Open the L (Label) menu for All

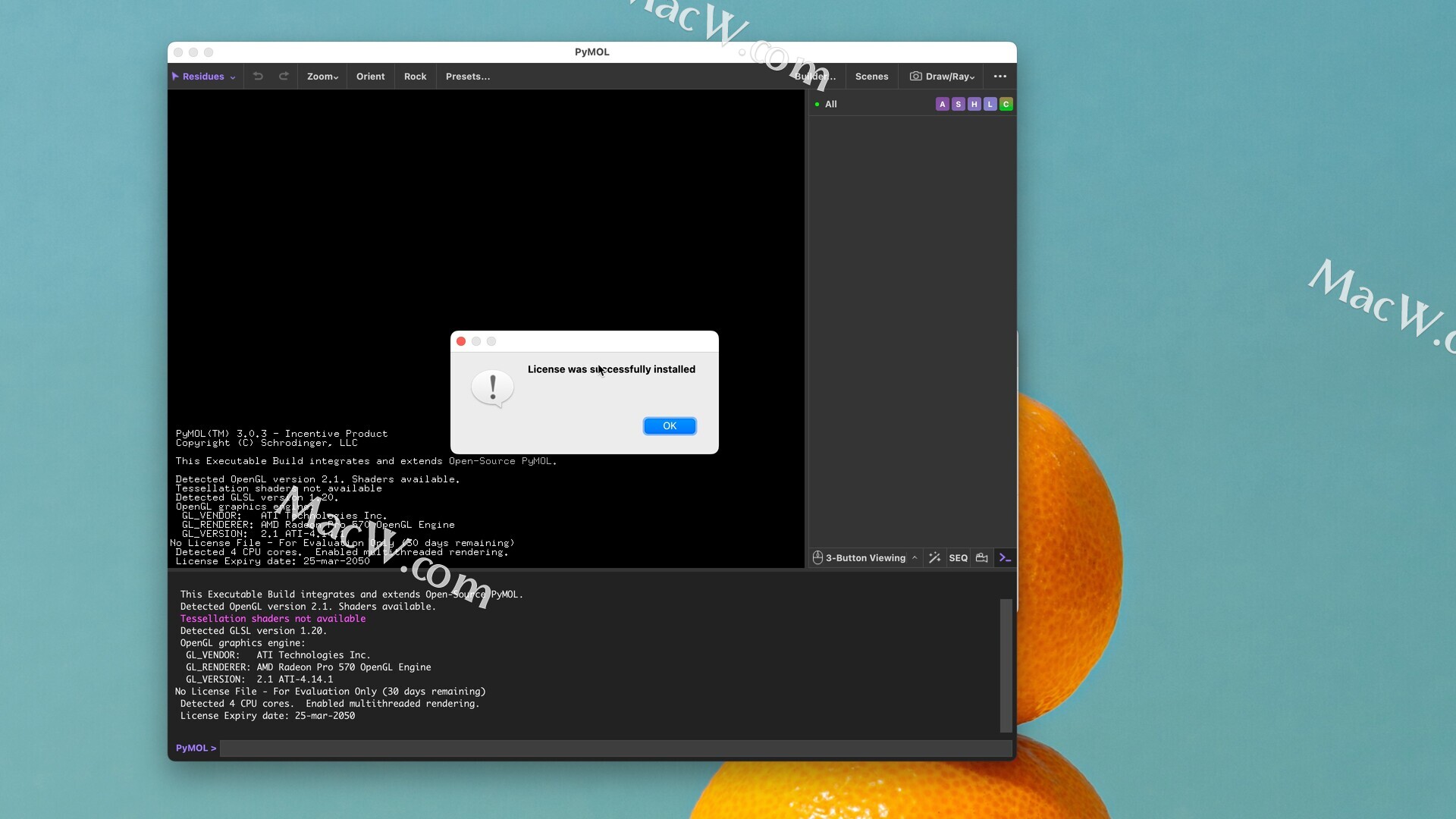(990, 105)
